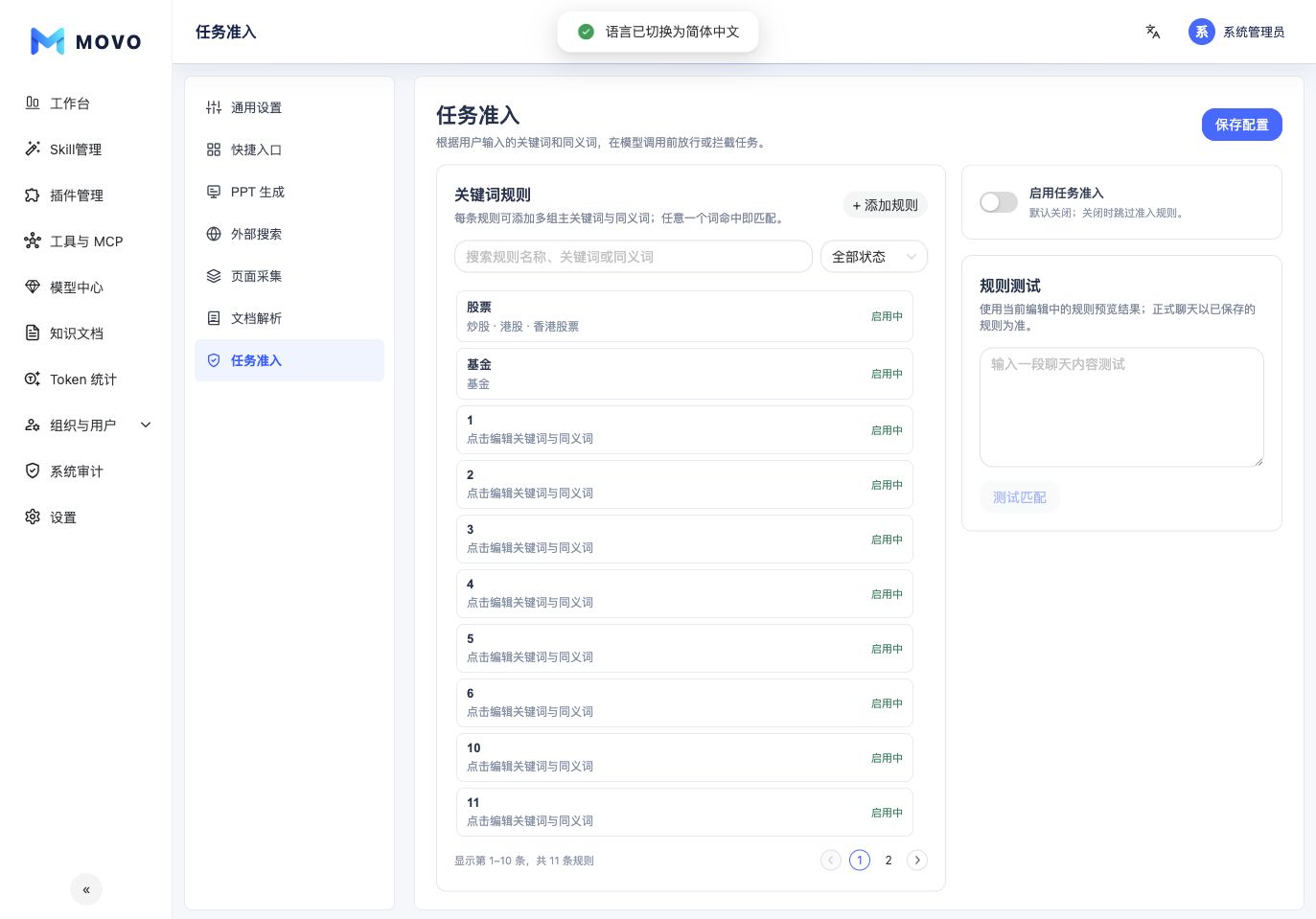Image resolution: width=1316 pixels, height=919 pixels.
Task: Collapse the sidebar with double-chevron button
Action: (x=86, y=889)
